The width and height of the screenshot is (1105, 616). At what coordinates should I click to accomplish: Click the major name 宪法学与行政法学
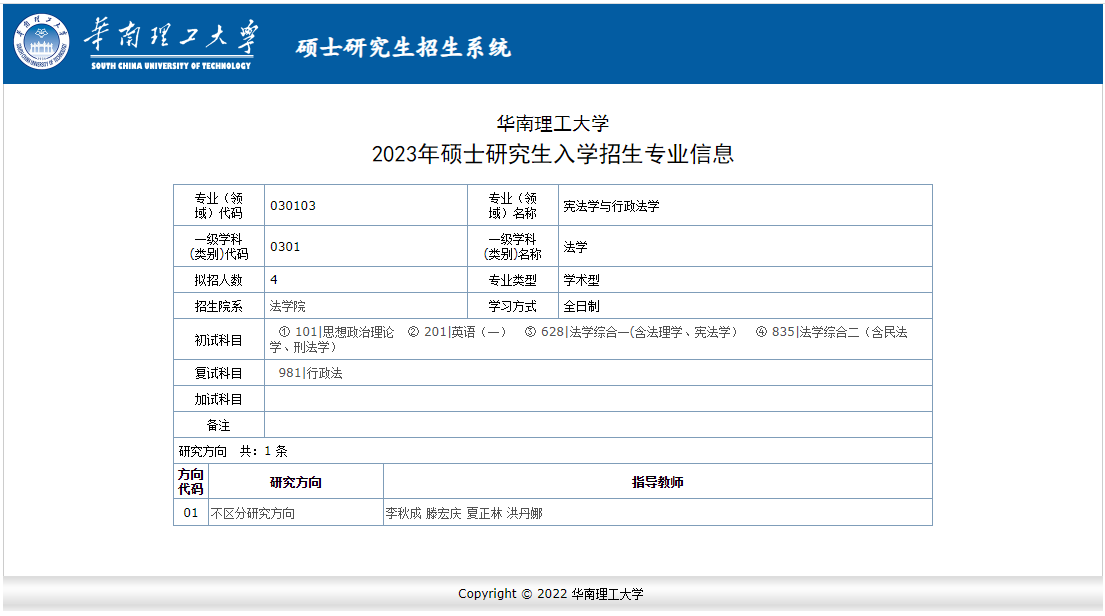coord(611,206)
